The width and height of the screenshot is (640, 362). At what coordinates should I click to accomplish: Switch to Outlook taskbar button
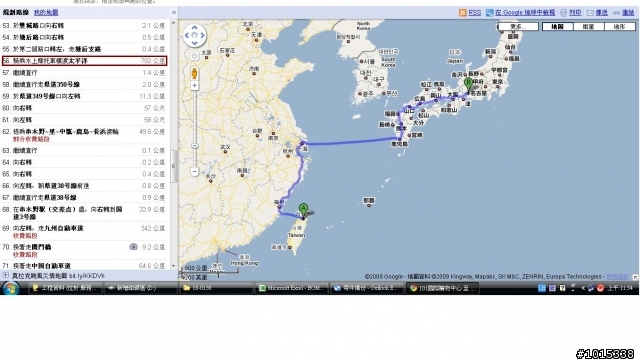point(366,288)
